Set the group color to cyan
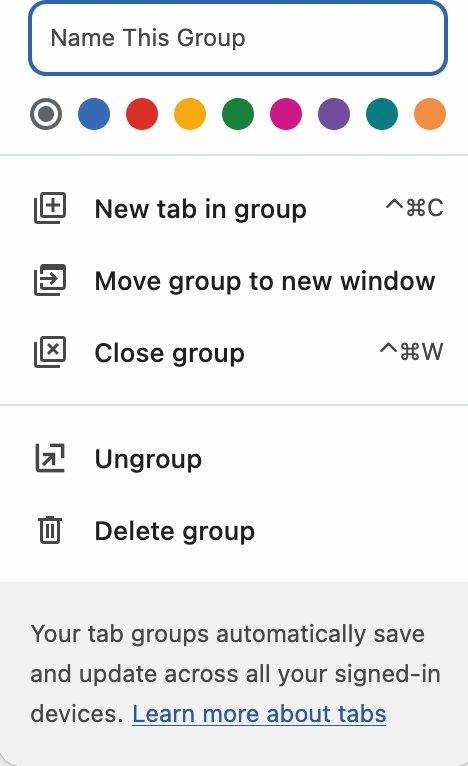Image resolution: width=468 pixels, height=766 pixels. [x=382, y=114]
